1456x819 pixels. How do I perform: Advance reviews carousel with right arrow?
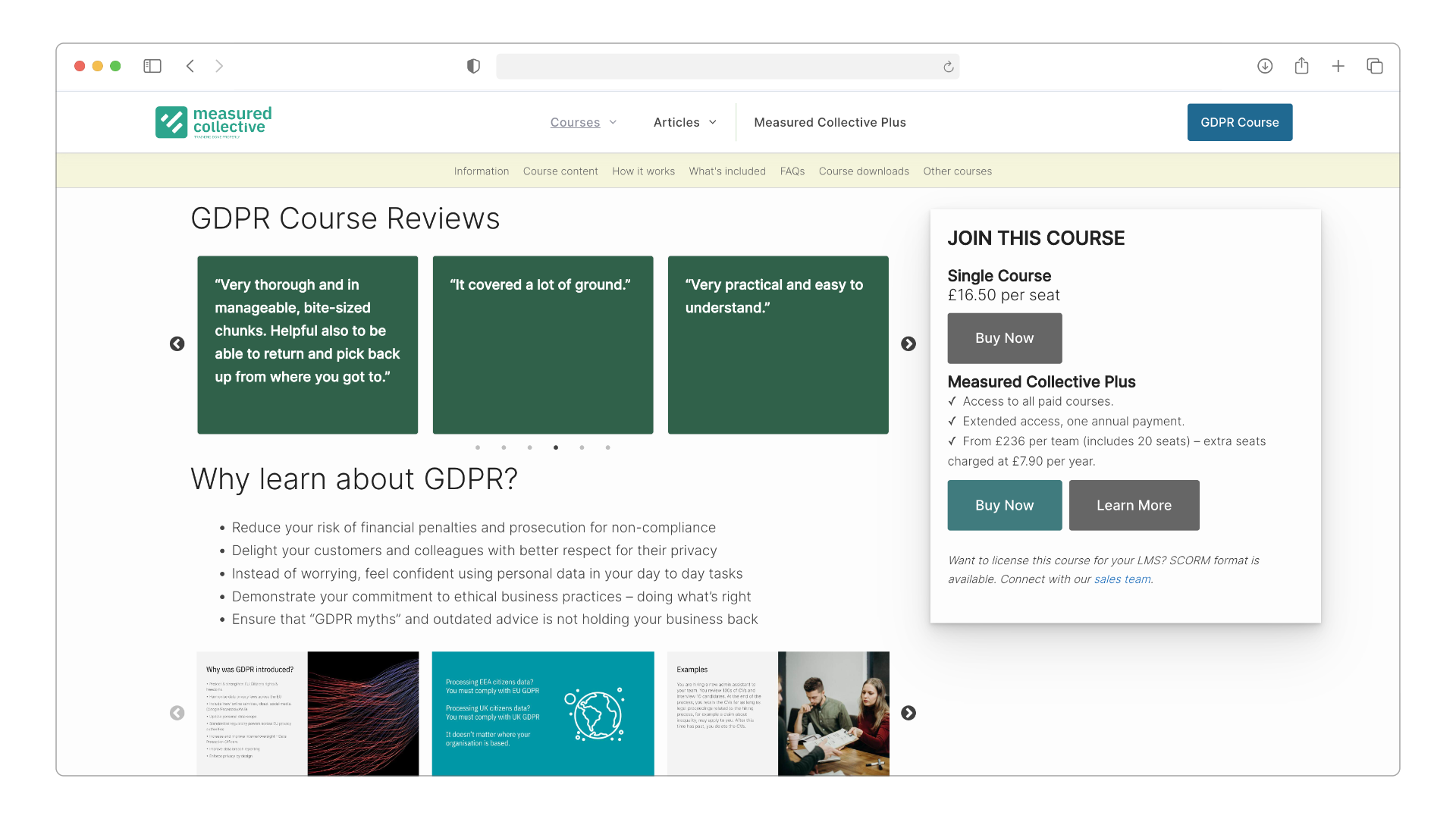(908, 344)
